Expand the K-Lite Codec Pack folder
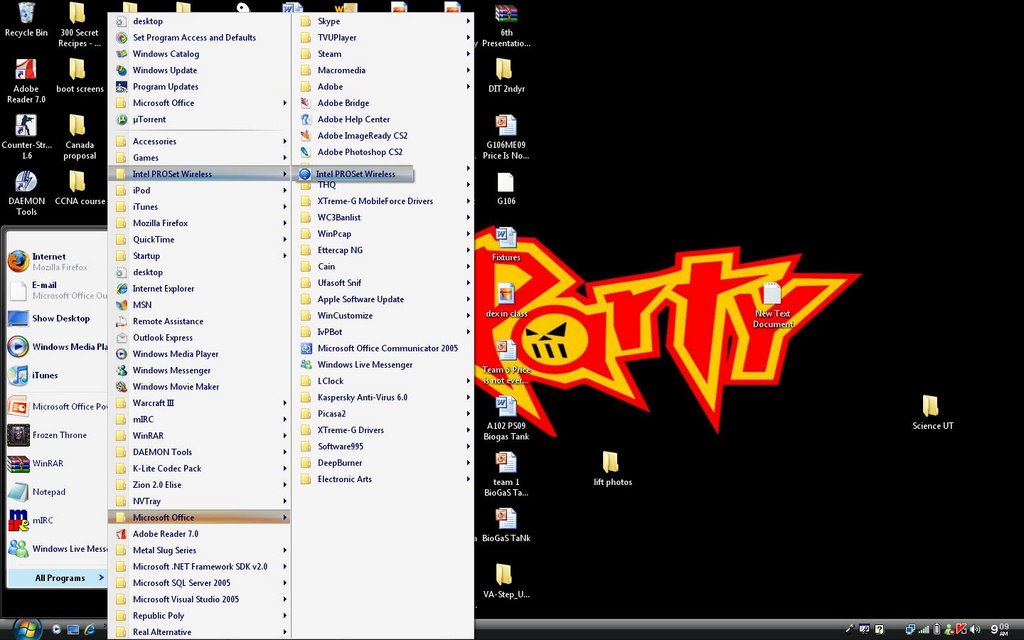This screenshot has width=1024, height=640. point(199,468)
